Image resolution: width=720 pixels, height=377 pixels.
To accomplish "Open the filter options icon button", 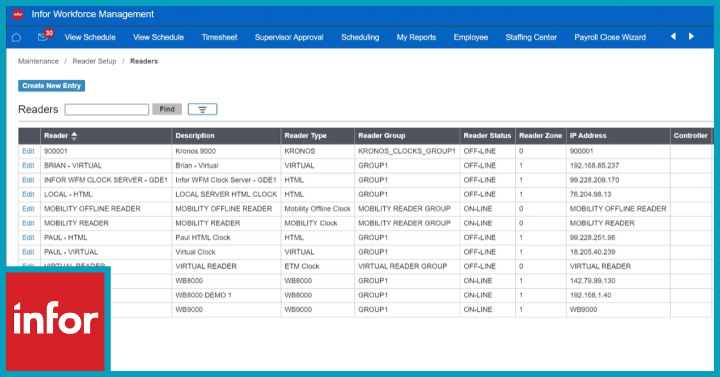I will click(x=202, y=109).
